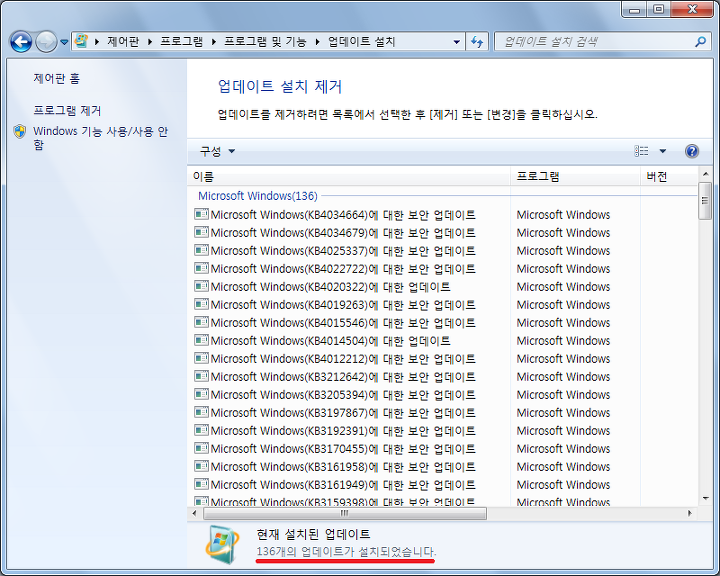This screenshot has width=720, height=576.
Task: Click the icon of the KB3197867 update
Action: (x=201, y=412)
